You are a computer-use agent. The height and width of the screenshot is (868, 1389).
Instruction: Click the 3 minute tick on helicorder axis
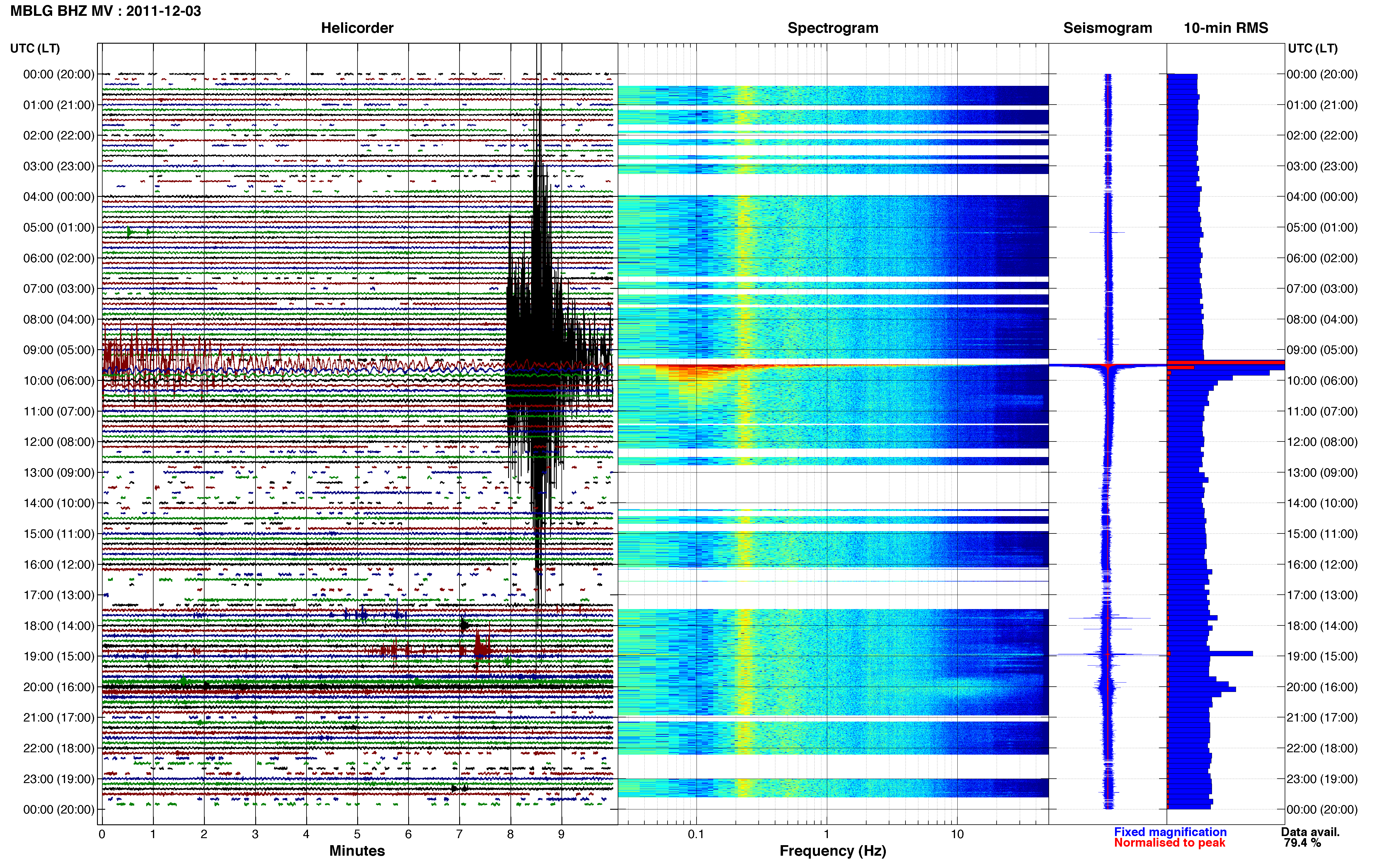coord(255,833)
